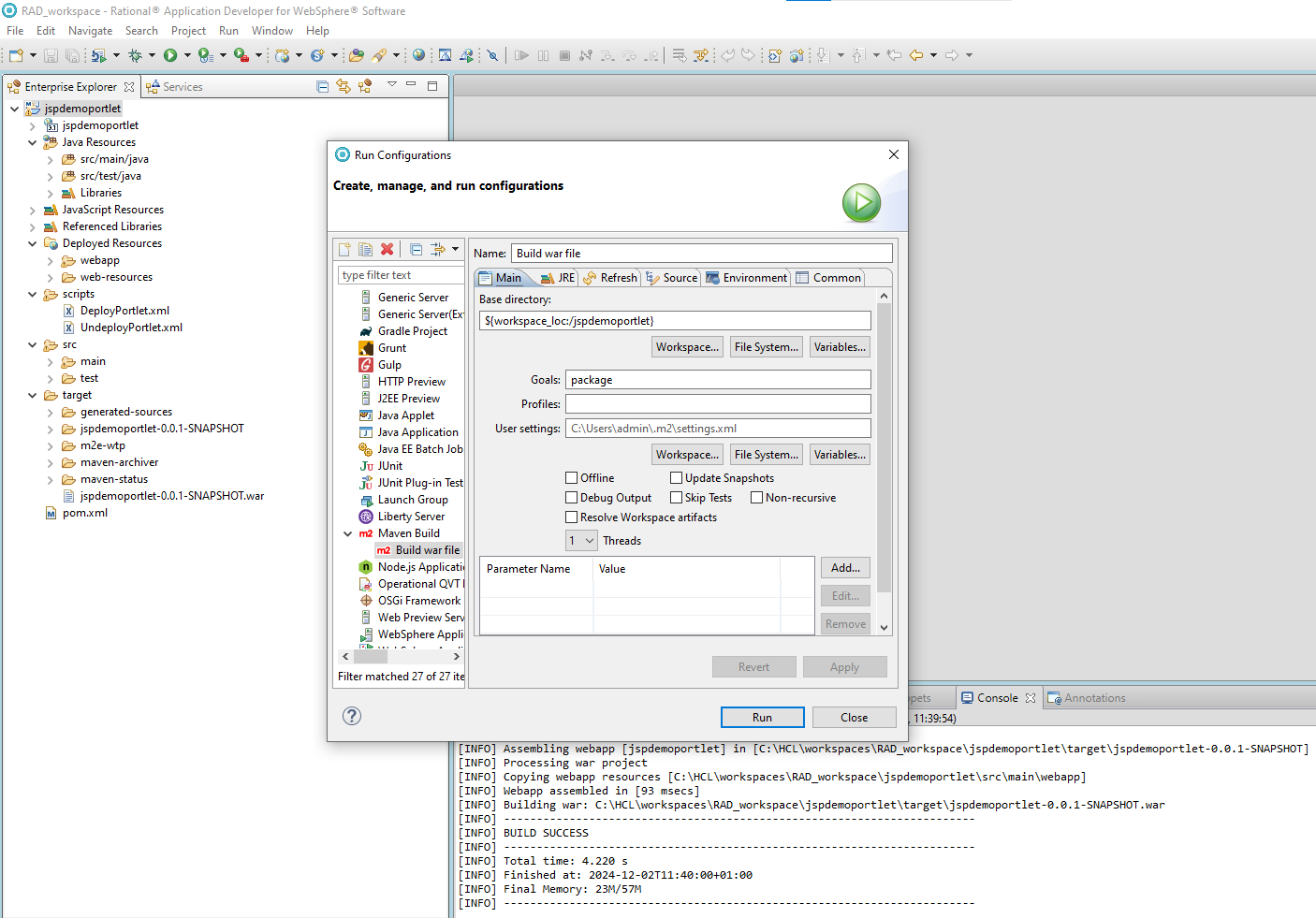This screenshot has width=1316, height=918.
Task: Open the Project menu
Action: (x=188, y=31)
